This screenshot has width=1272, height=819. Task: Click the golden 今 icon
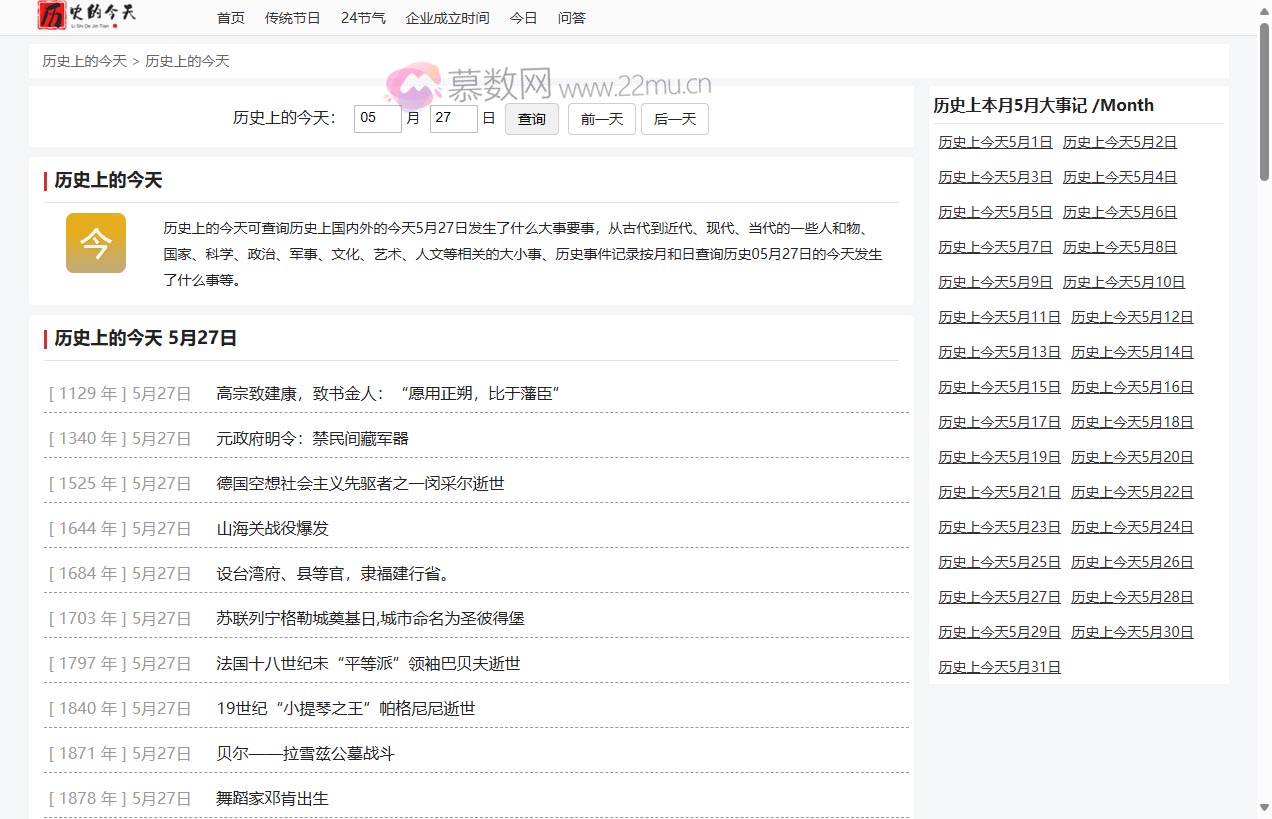click(95, 242)
